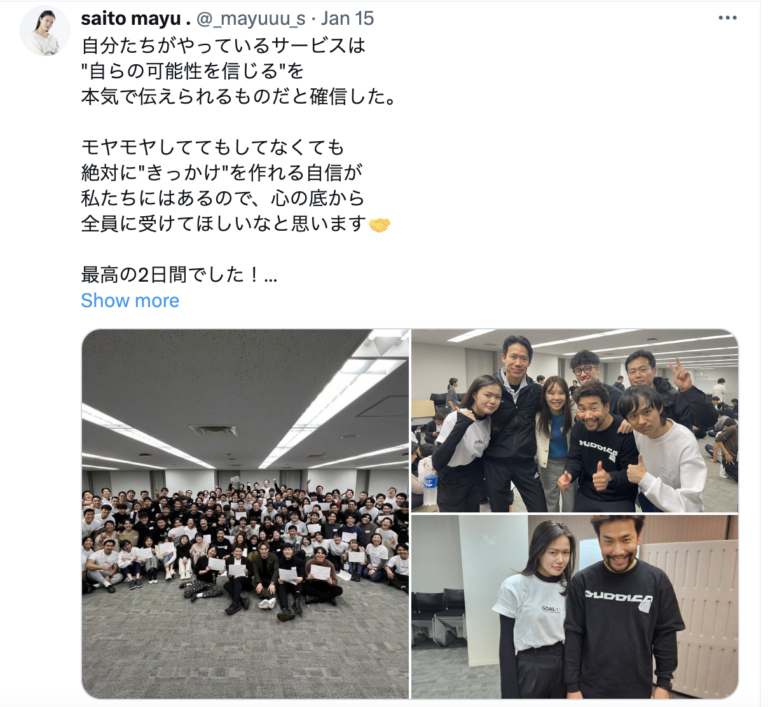The height and width of the screenshot is (707, 768).
Task: Open the Jan 15 timestamp link
Action: [347, 19]
